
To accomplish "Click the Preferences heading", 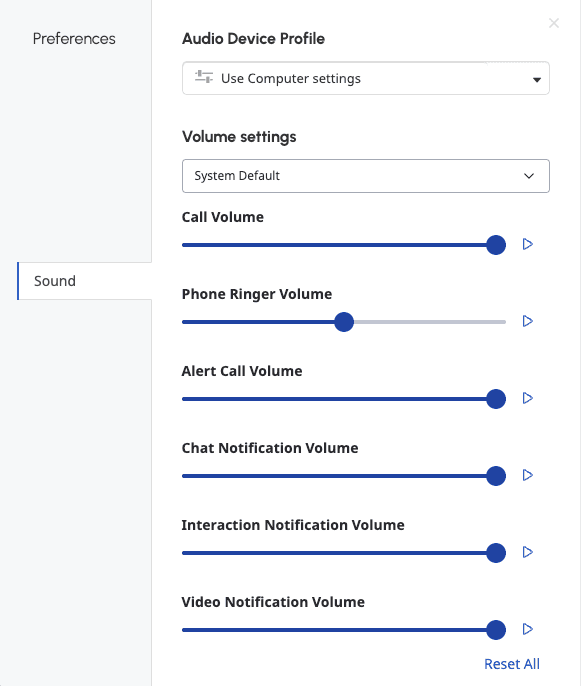I will [x=74, y=39].
